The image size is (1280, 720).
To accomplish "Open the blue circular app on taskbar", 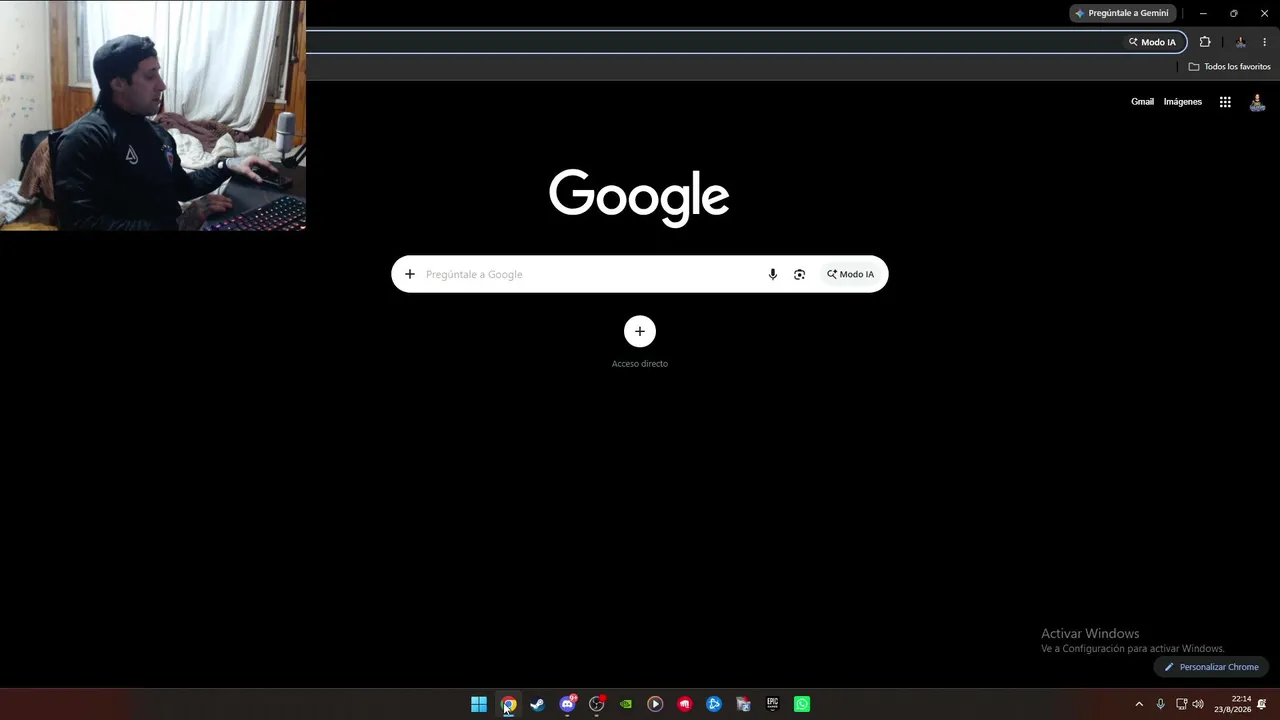I will click(x=714, y=704).
